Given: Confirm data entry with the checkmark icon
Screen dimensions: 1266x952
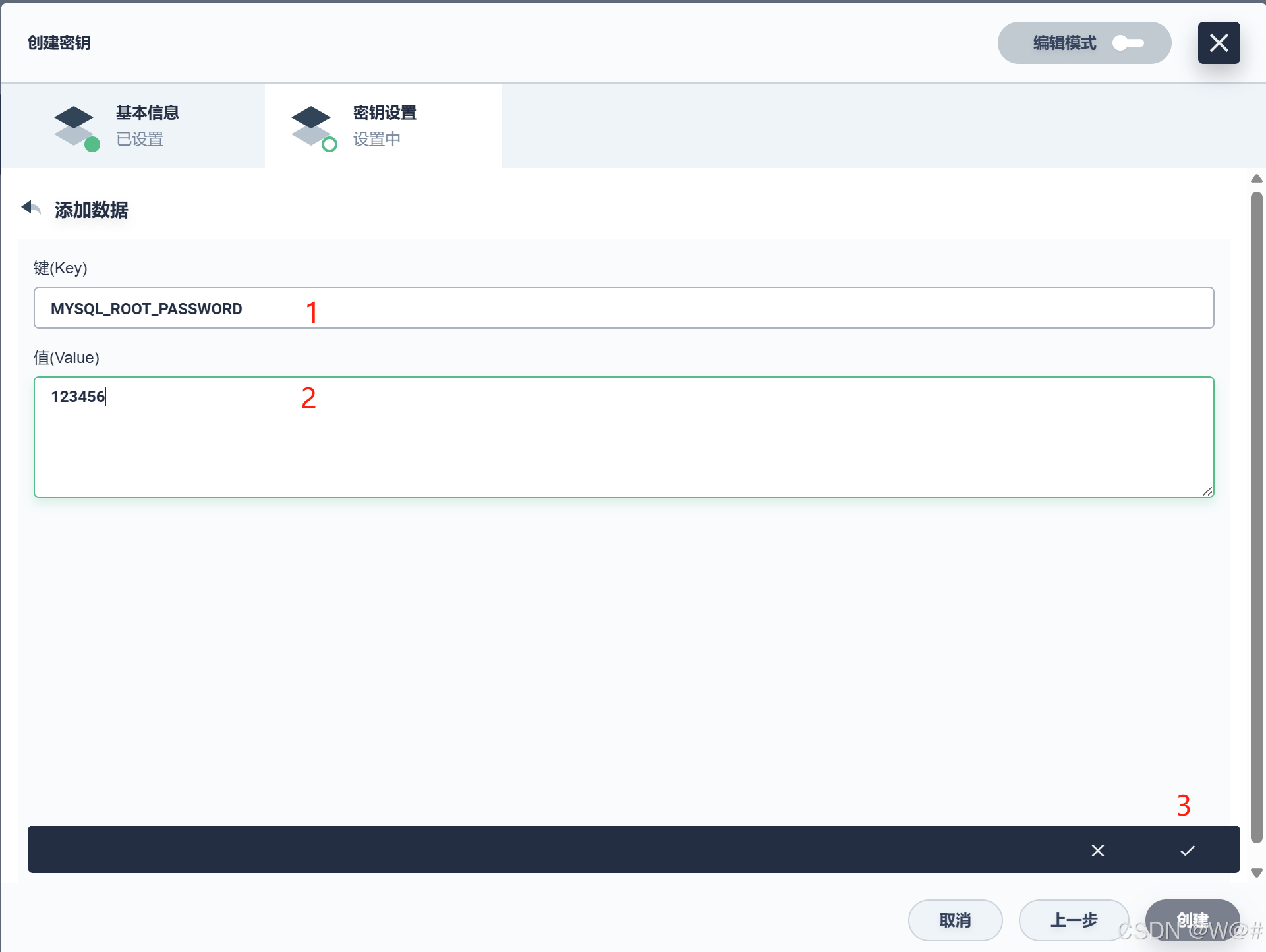Looking at the screenshot, I should (x=1188, y=851).
